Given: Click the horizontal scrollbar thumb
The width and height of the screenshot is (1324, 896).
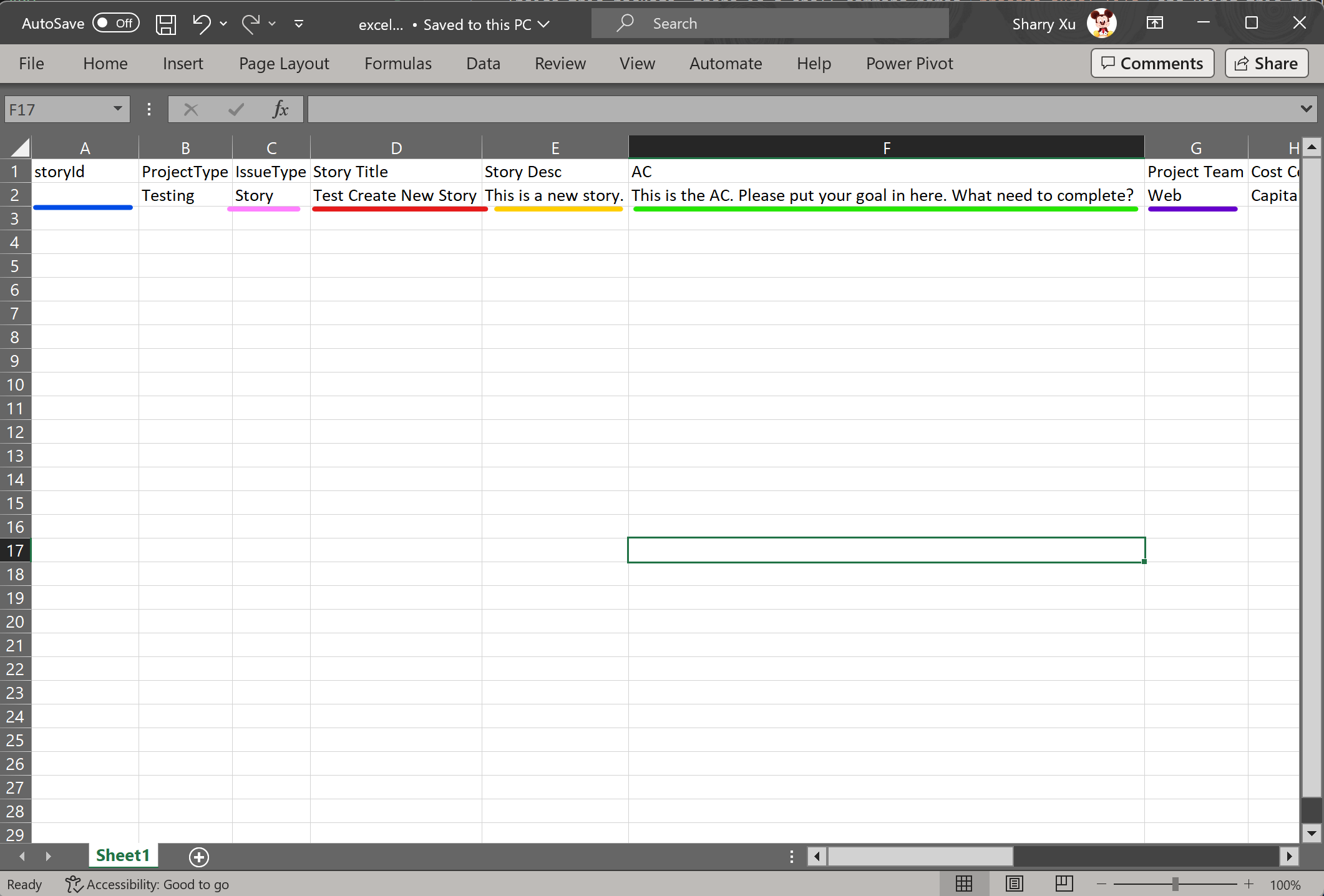Looking at the screenshot, I should 920,856.
